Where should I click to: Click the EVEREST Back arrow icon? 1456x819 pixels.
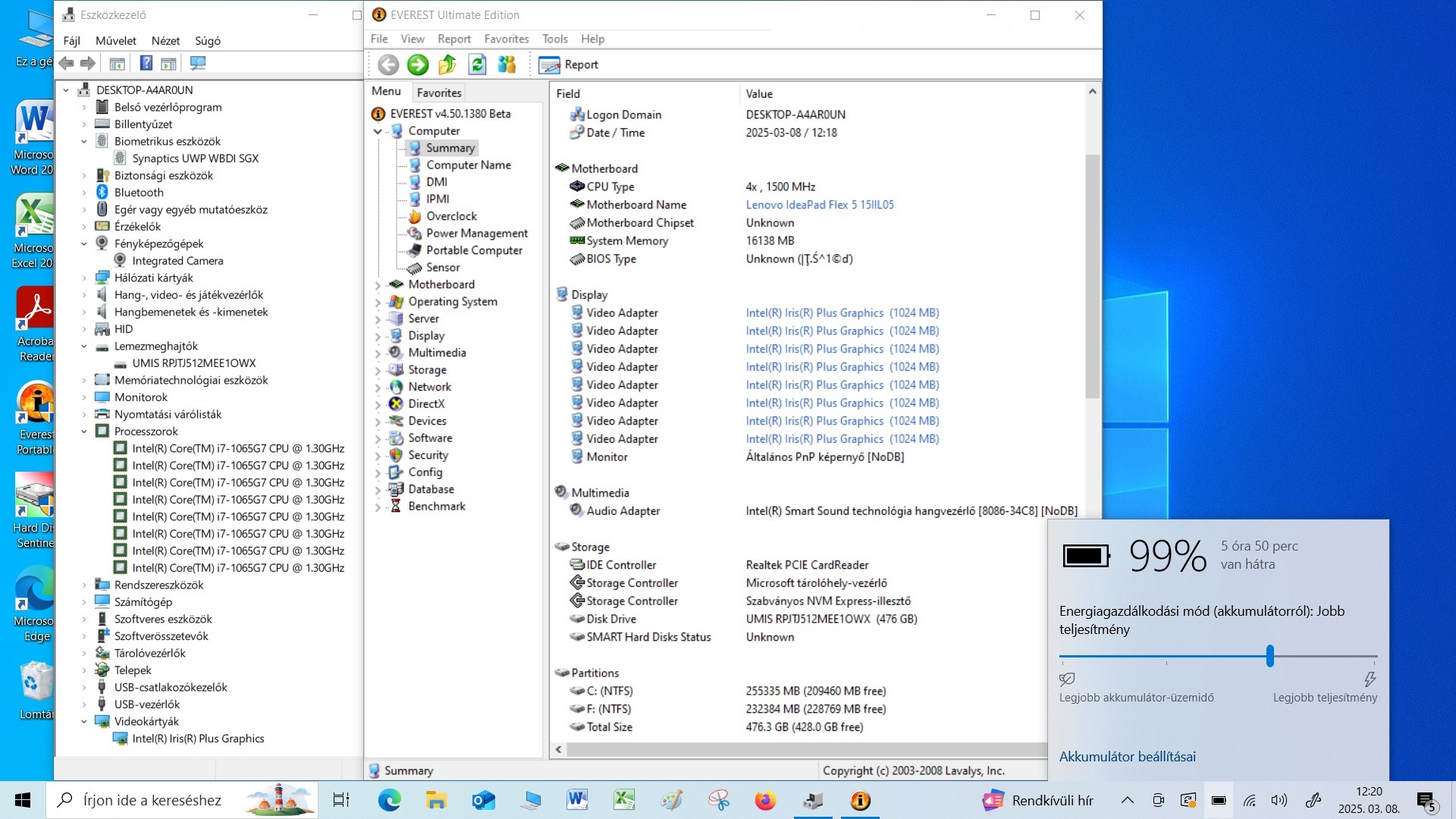(x=388, y=65)
